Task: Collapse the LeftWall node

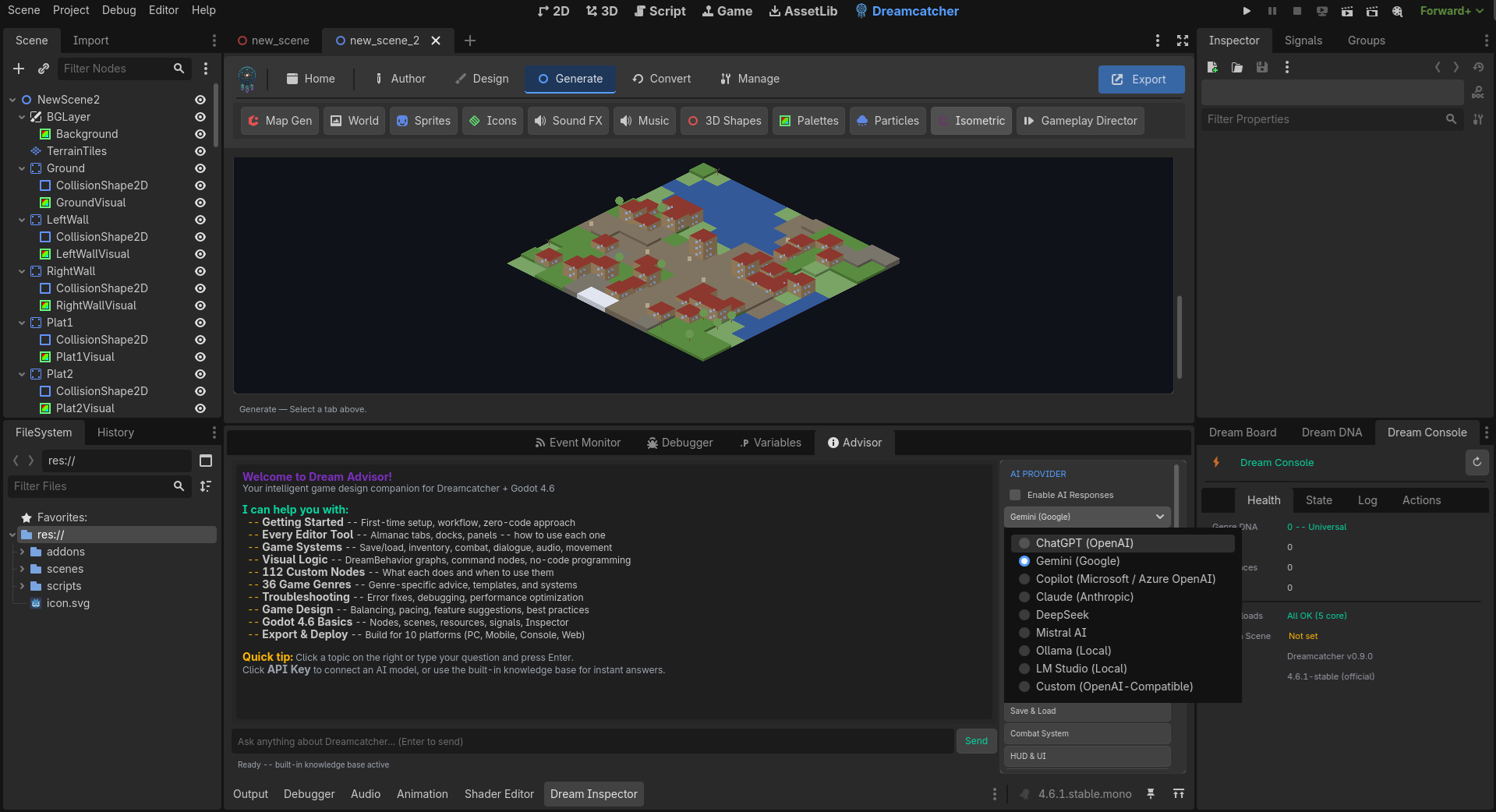Action: pos(22,220)
